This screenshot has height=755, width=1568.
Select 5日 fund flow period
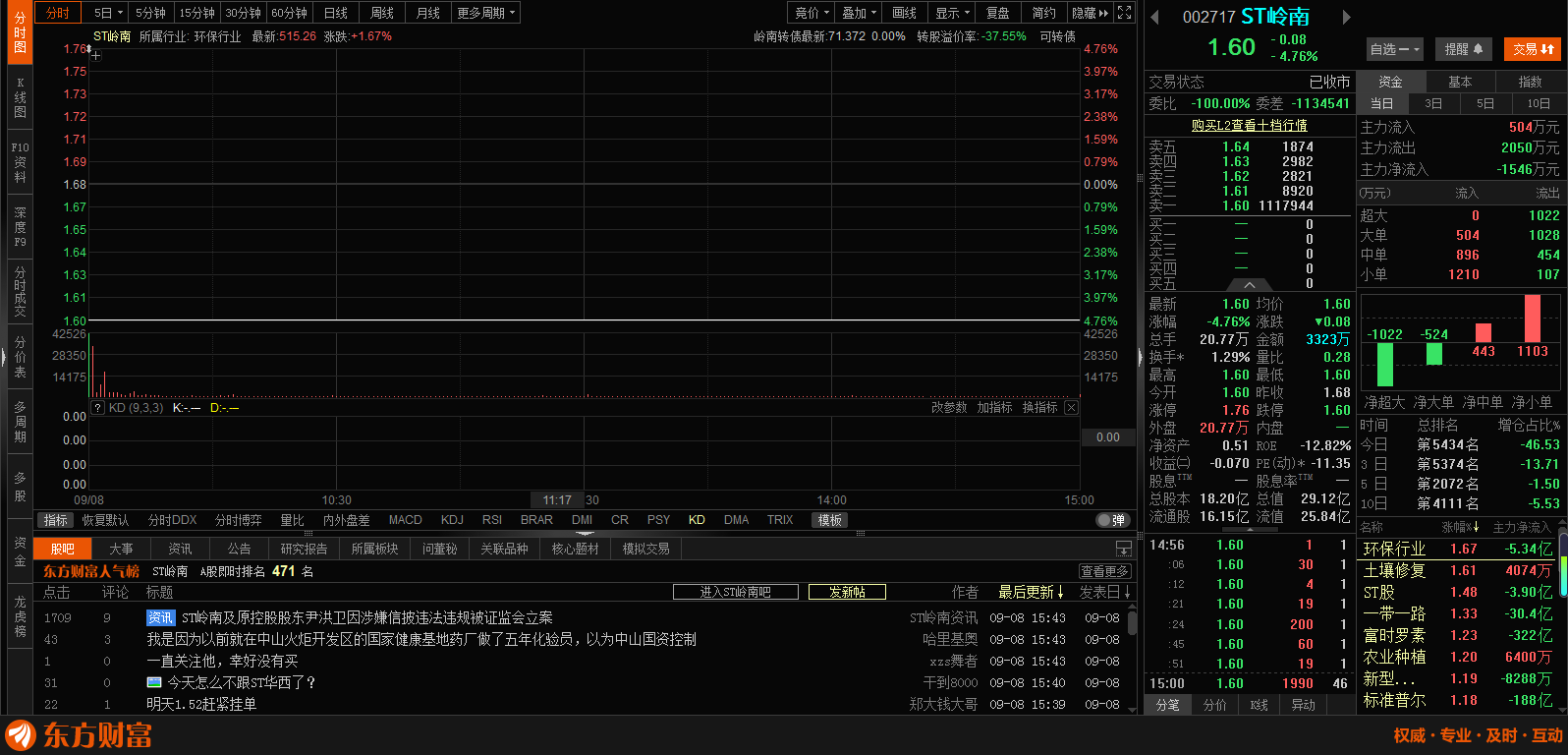click(x=1485, y=103)
